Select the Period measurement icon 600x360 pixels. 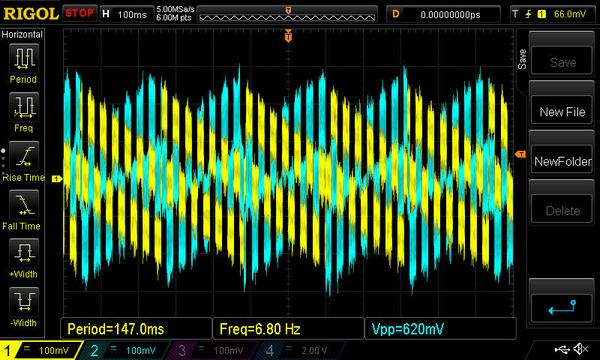(x=24, y=58)
